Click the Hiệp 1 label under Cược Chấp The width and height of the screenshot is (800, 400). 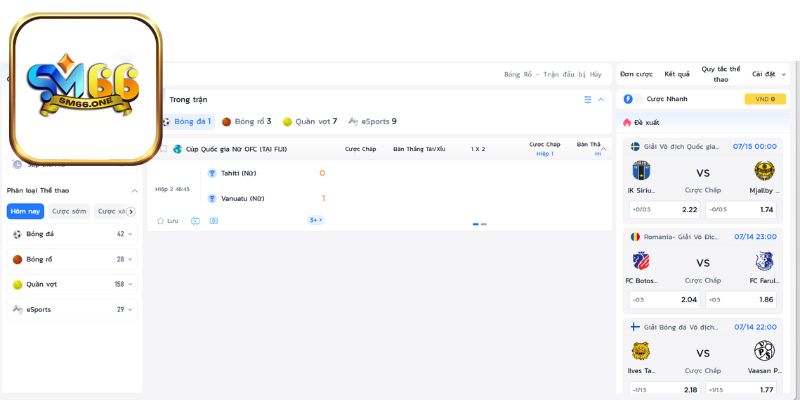click(544, 154)
